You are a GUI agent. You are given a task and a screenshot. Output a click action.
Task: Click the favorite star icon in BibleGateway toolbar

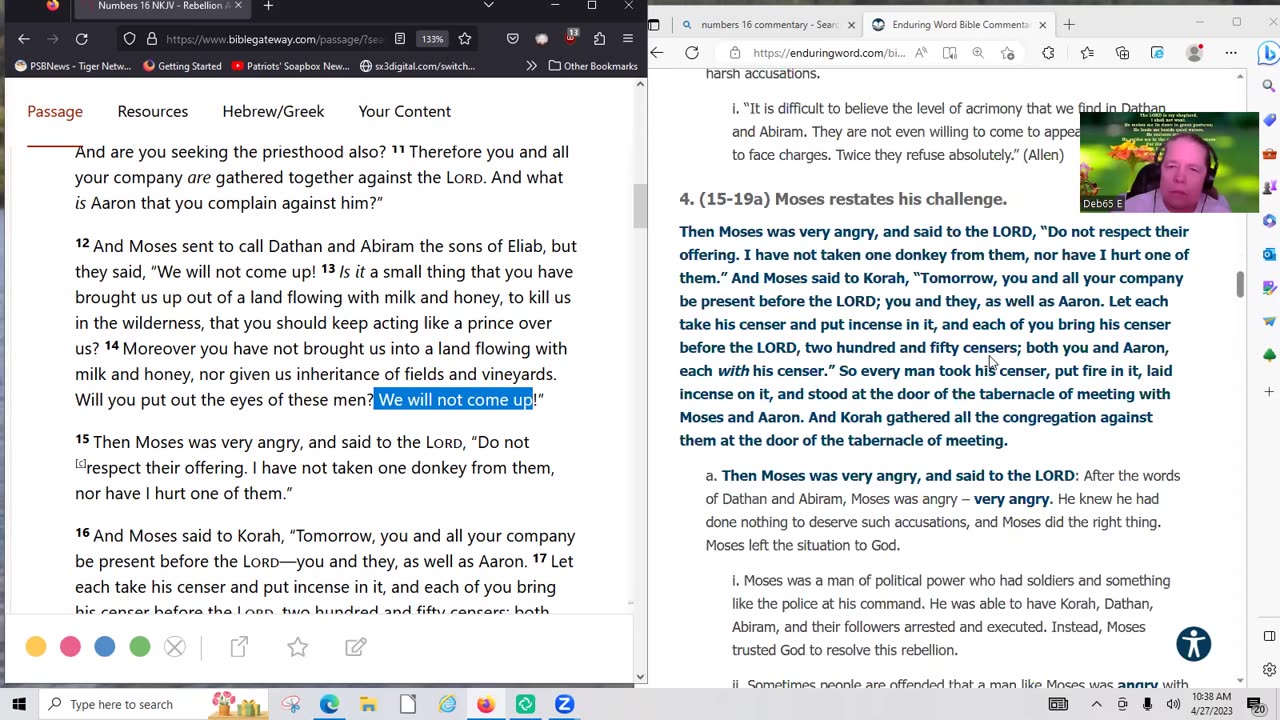click(x=298, y=647)
